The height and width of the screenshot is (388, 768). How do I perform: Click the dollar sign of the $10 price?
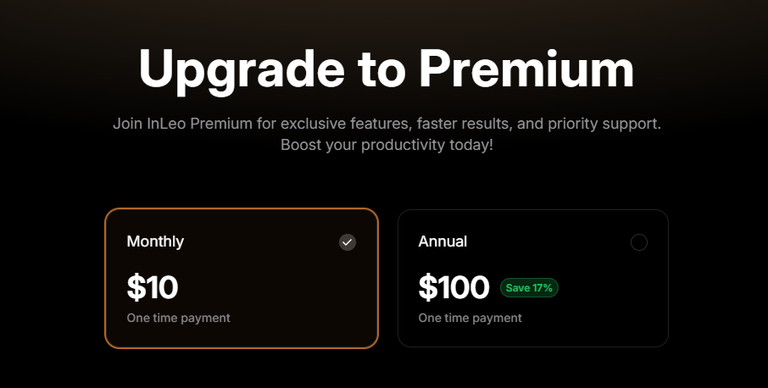click(136, 288)
